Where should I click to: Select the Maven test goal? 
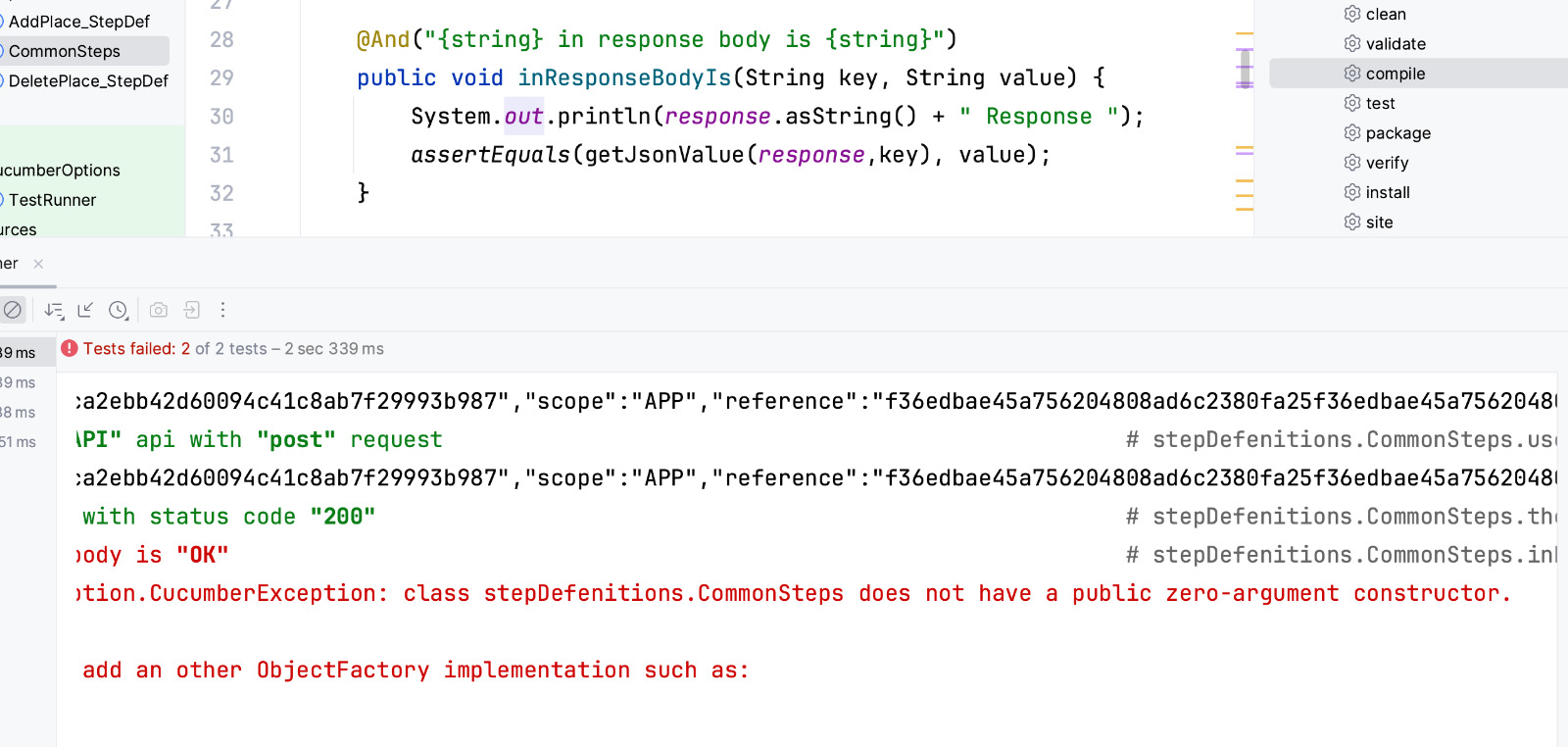coord(1380,104)
